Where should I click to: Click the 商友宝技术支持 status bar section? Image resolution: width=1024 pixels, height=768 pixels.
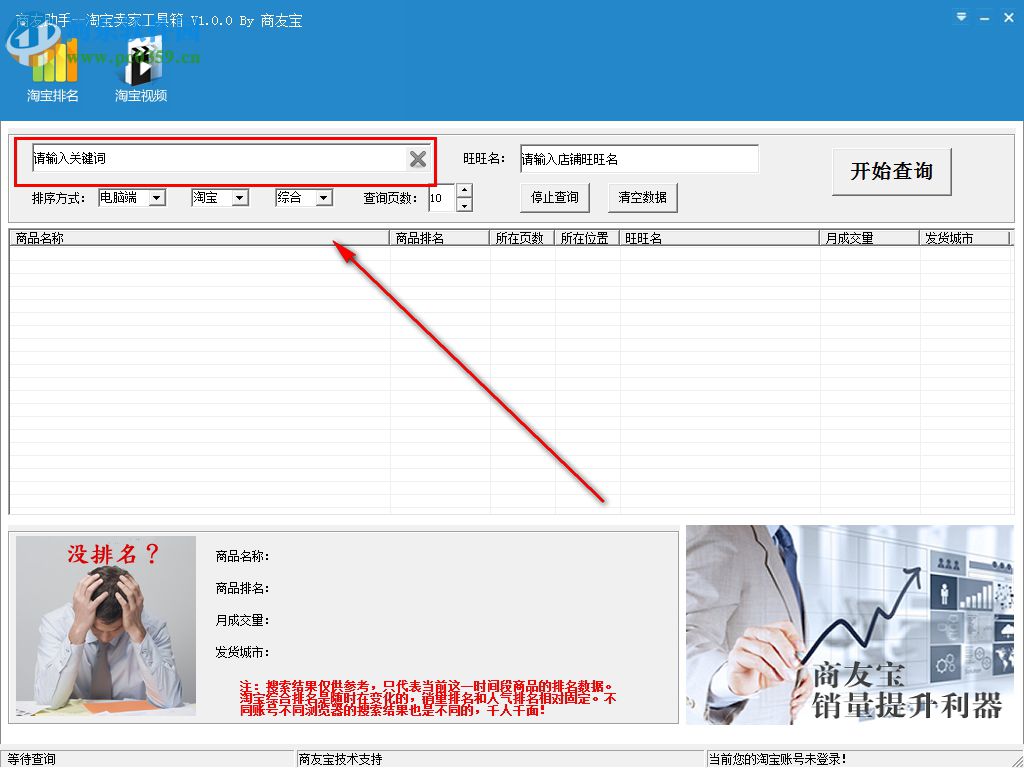pyautogui.click(x=340, y=758)
